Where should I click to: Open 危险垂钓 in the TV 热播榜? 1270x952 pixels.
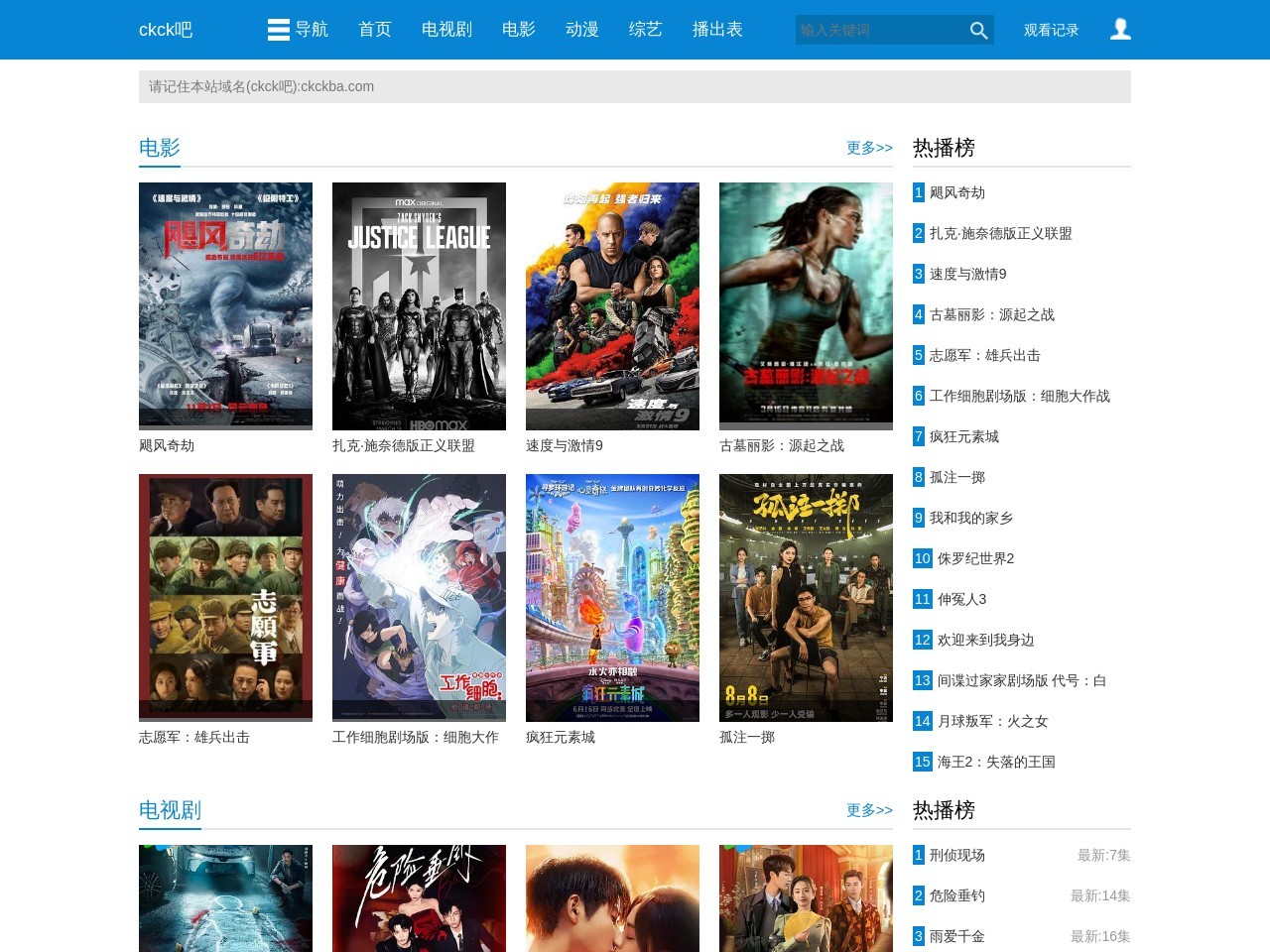point(957,895)
